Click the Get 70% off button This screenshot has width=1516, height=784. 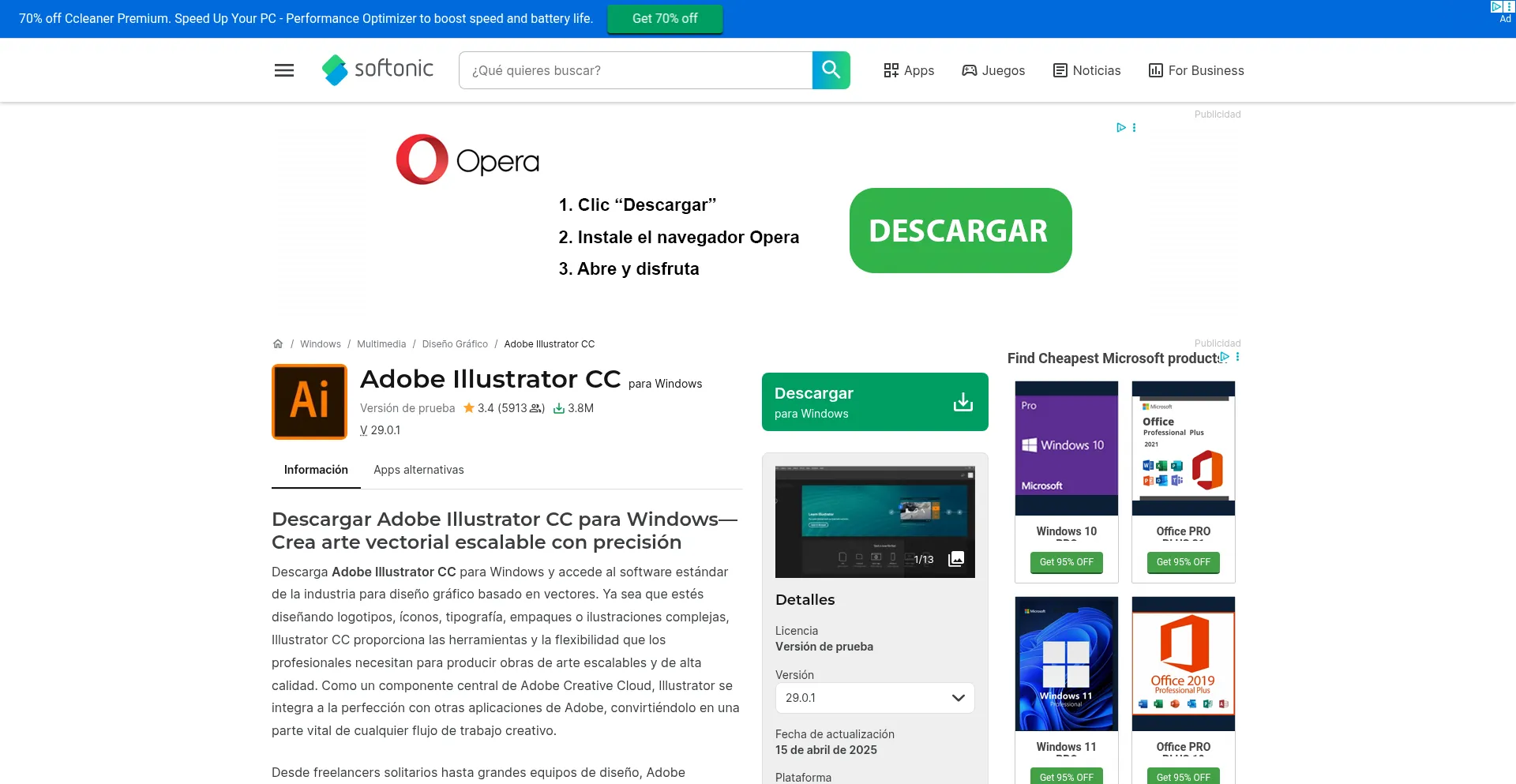click(x=664, y=19)
